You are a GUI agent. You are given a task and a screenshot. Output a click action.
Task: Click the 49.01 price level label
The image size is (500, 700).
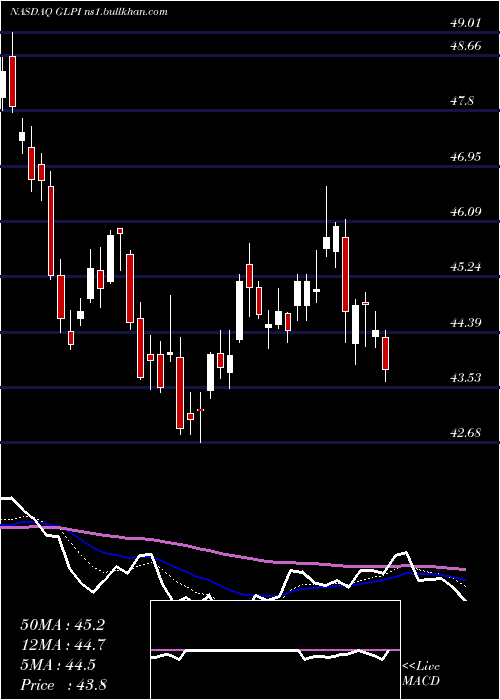pos(466,23)
